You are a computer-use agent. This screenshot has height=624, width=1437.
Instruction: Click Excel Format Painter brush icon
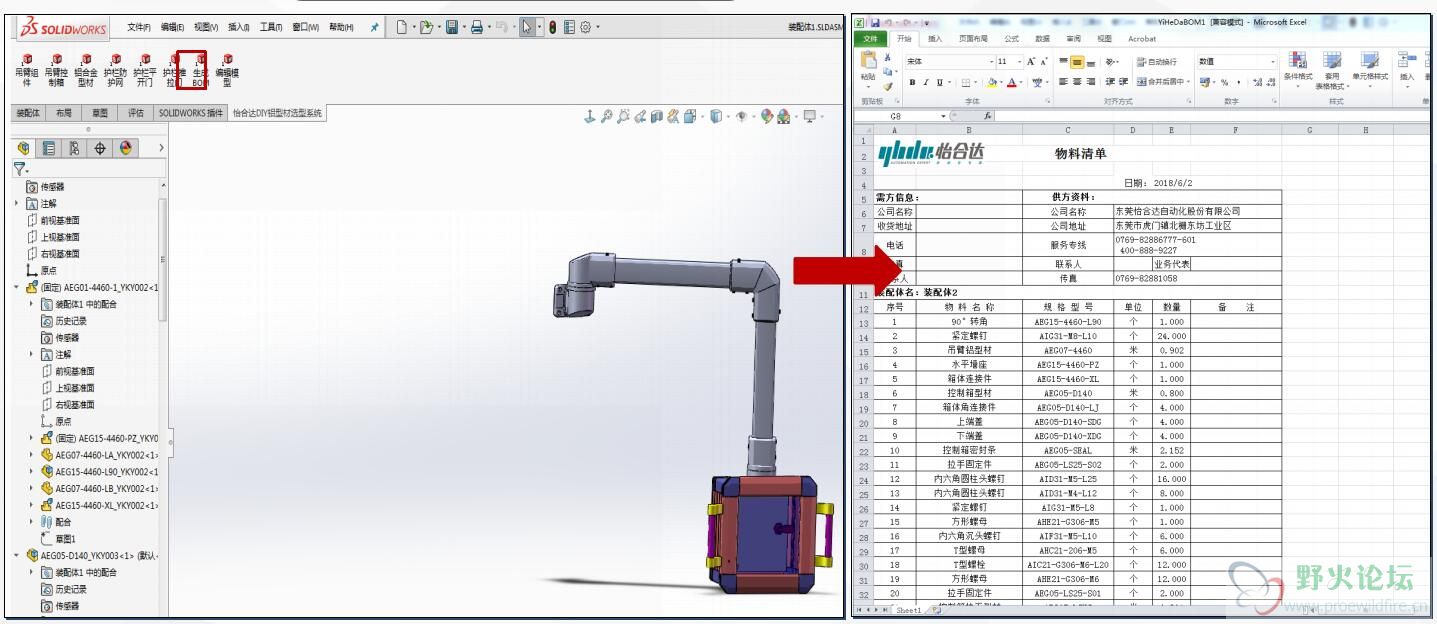[887, 86]
